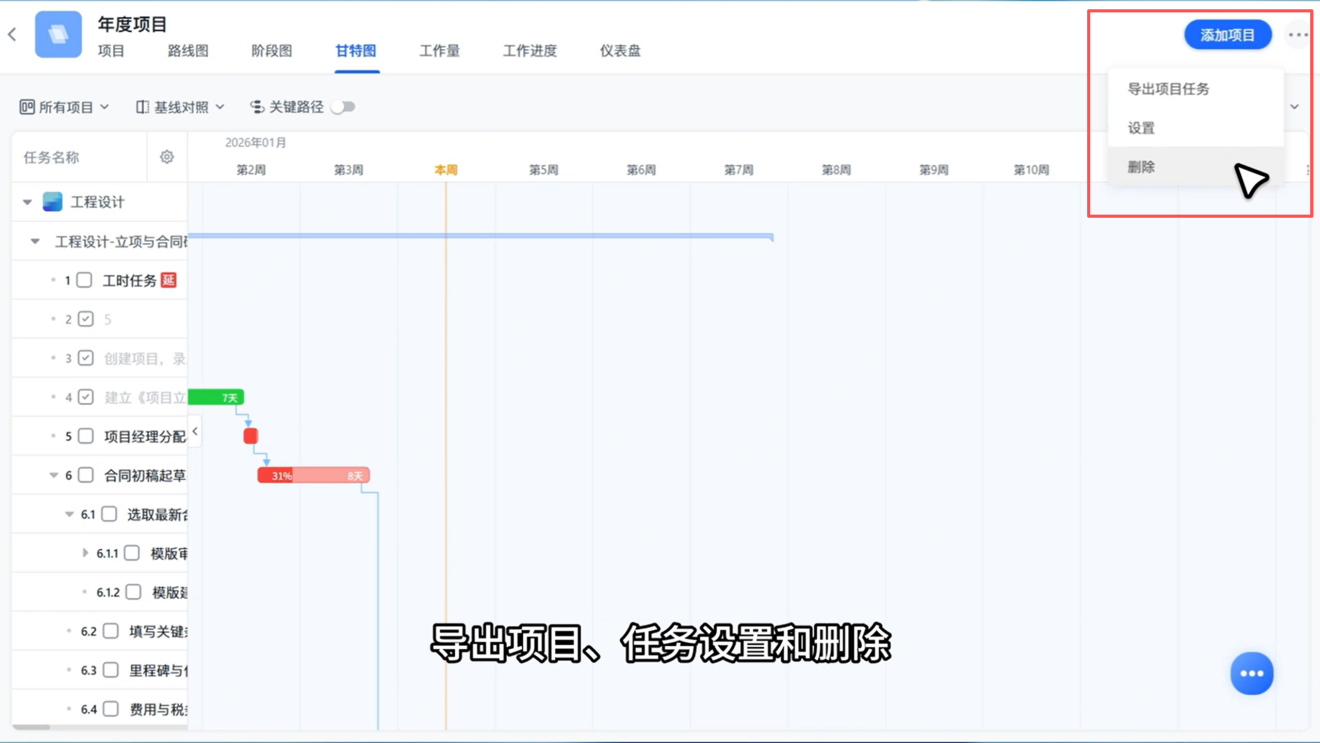Viewport: 1320px width, 743px height.
Task: Open task column settings gear
Action: pyautogui.click(x=167, y=157)
